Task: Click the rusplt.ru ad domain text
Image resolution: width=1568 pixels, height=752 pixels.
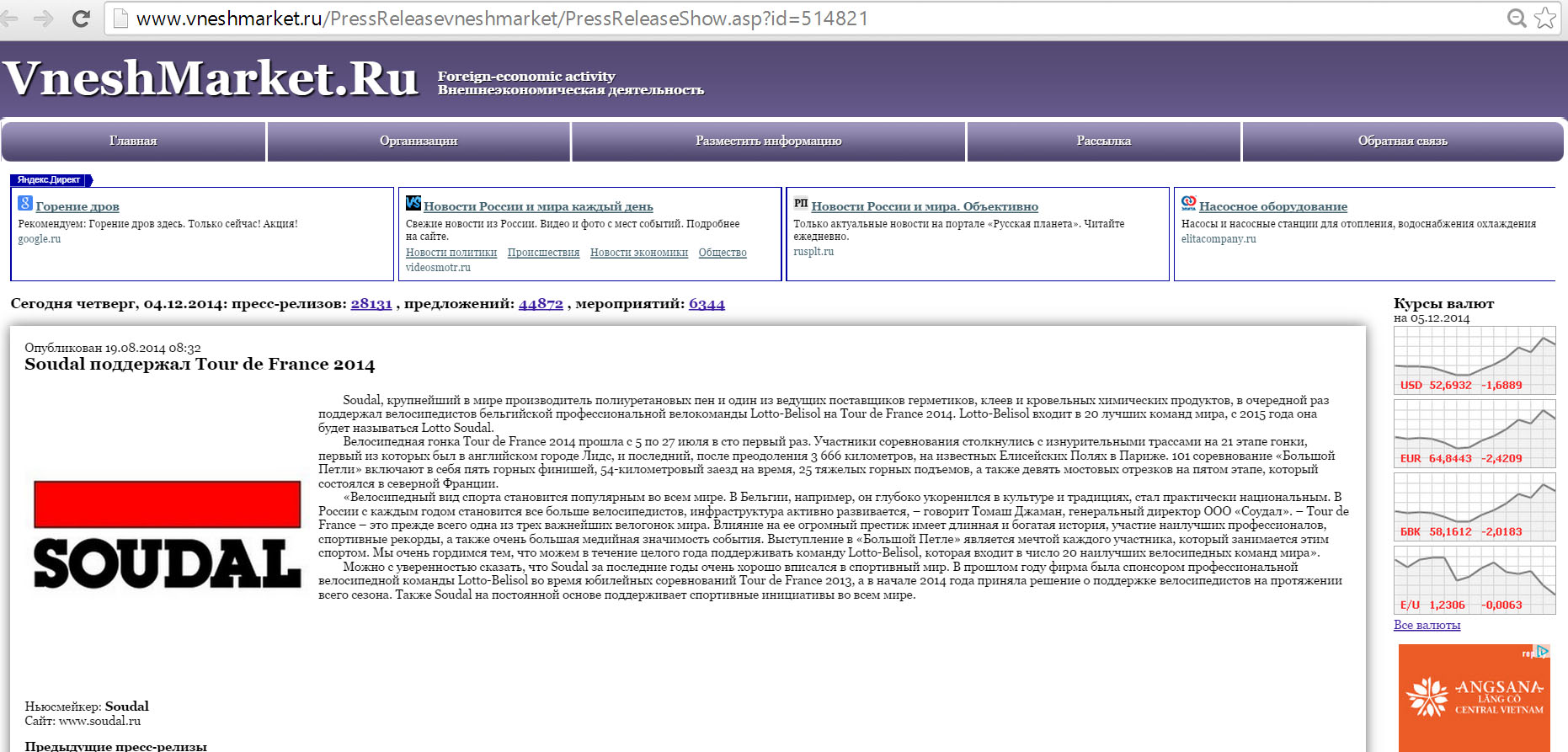Action: coord(813,252)
